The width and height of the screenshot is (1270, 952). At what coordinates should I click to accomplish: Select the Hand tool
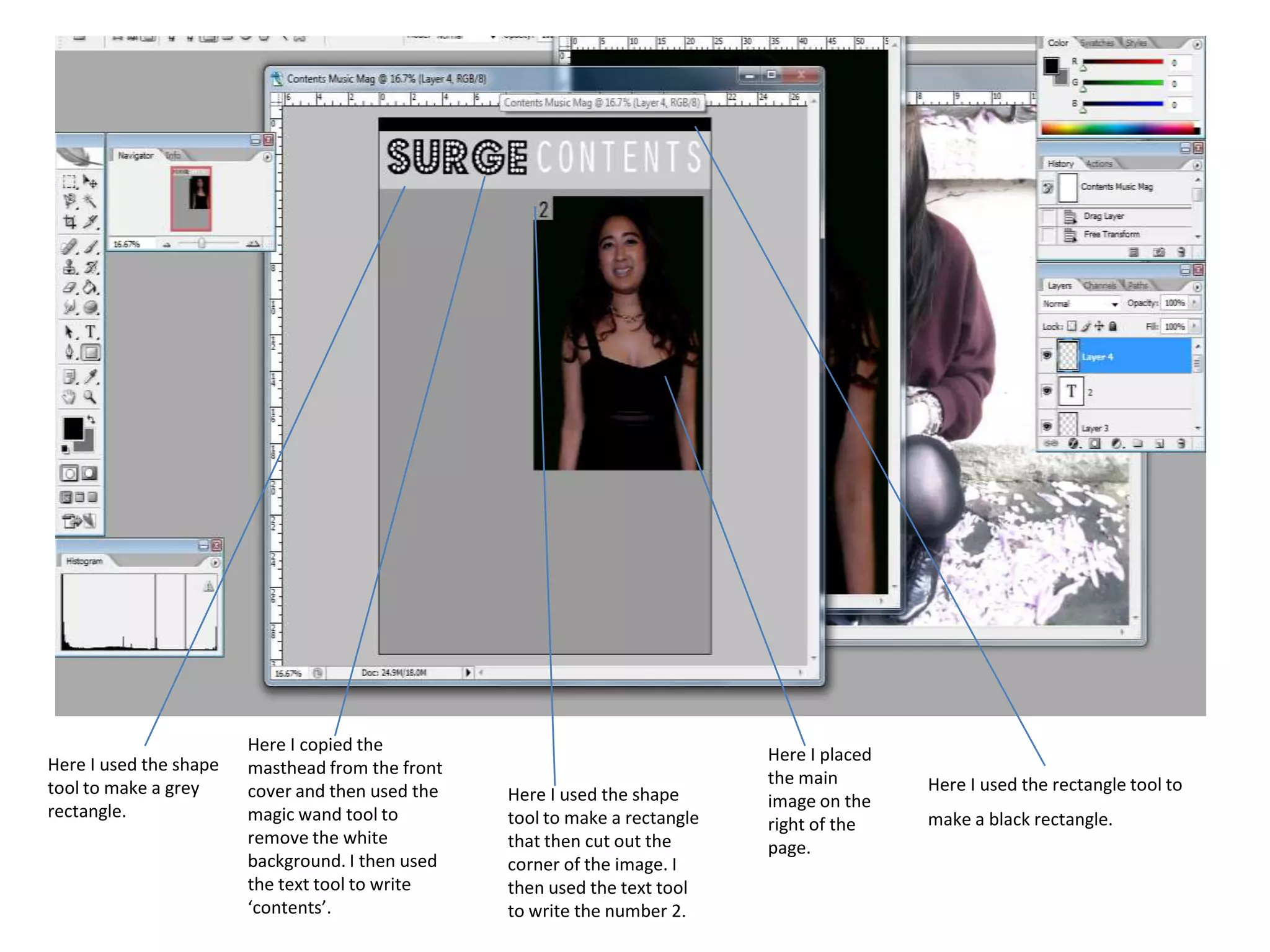pos(69,397)
